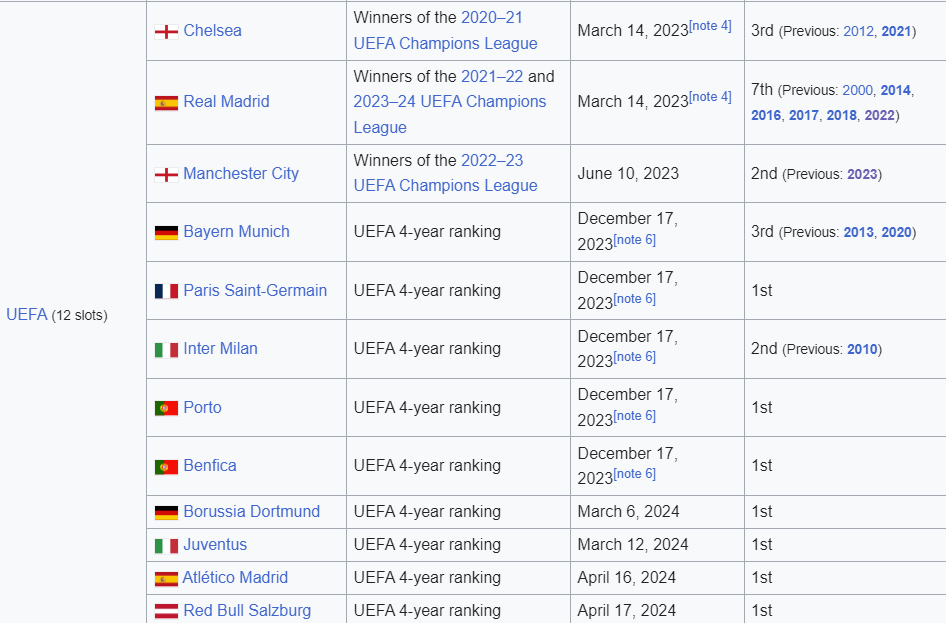Viewport: 946px width, 623px height.
Task: Click the France flag beside Paris Saint-Germain
Action: (167, 291)
